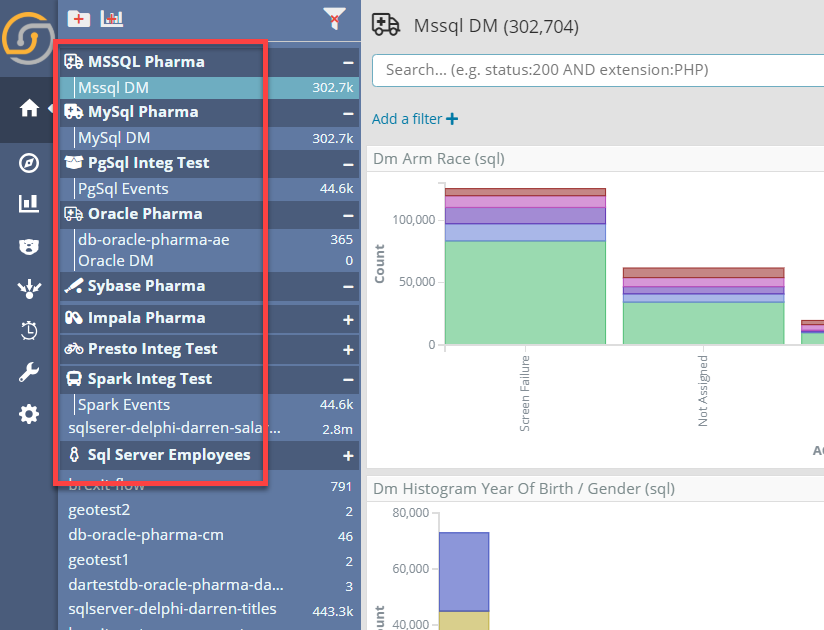Viewport: 824px width, 630px height.
Task: Click the bus icon beside Spark Integ Test
Action: click(x=74, y=379)
